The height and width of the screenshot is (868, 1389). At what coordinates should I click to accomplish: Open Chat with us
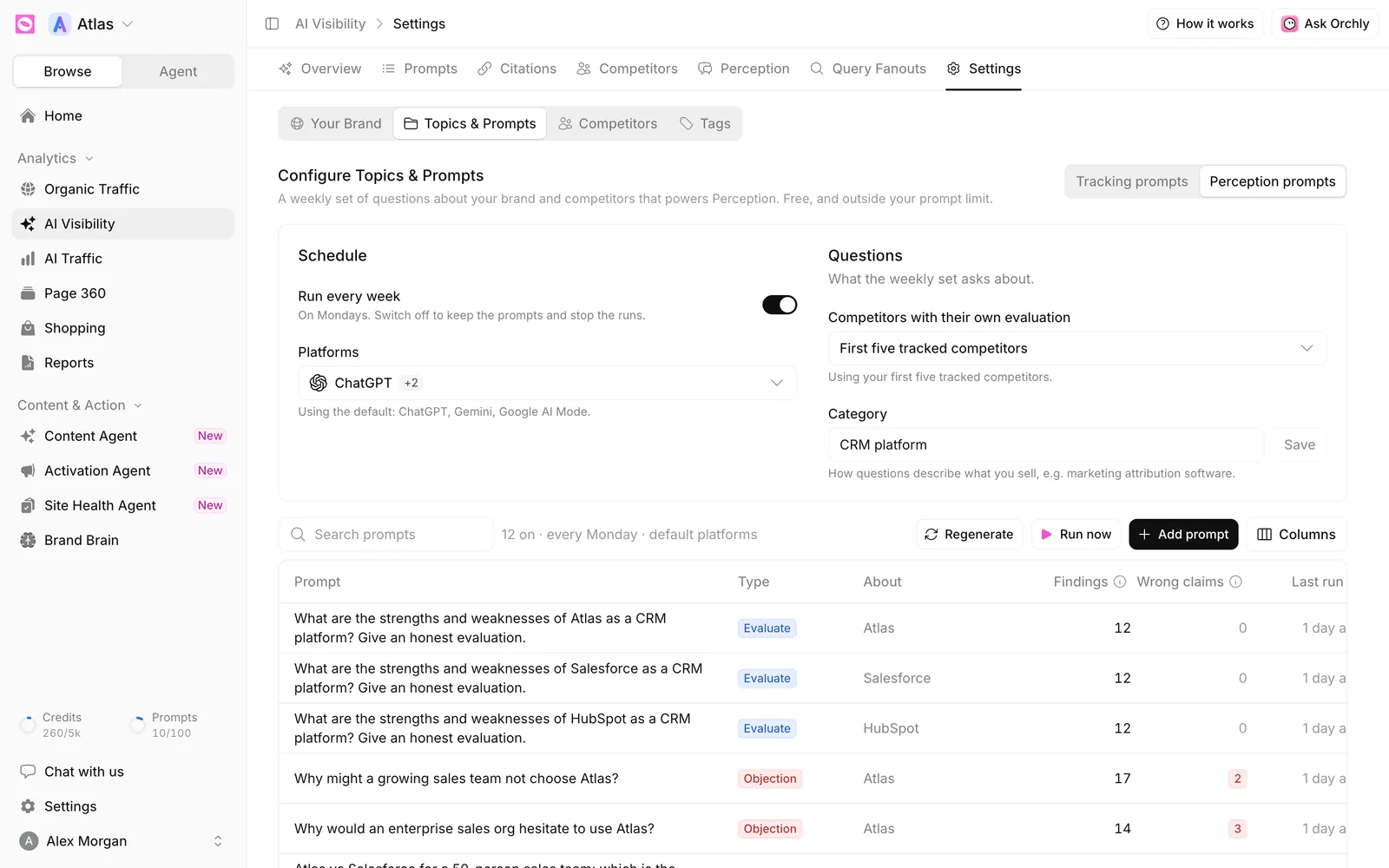coord(123,772)
